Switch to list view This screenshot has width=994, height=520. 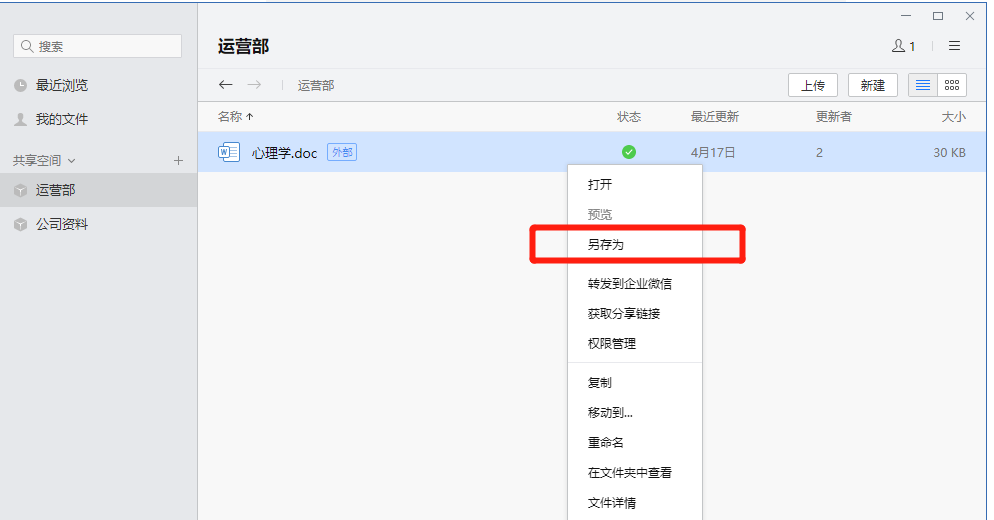tap(923, 85)
